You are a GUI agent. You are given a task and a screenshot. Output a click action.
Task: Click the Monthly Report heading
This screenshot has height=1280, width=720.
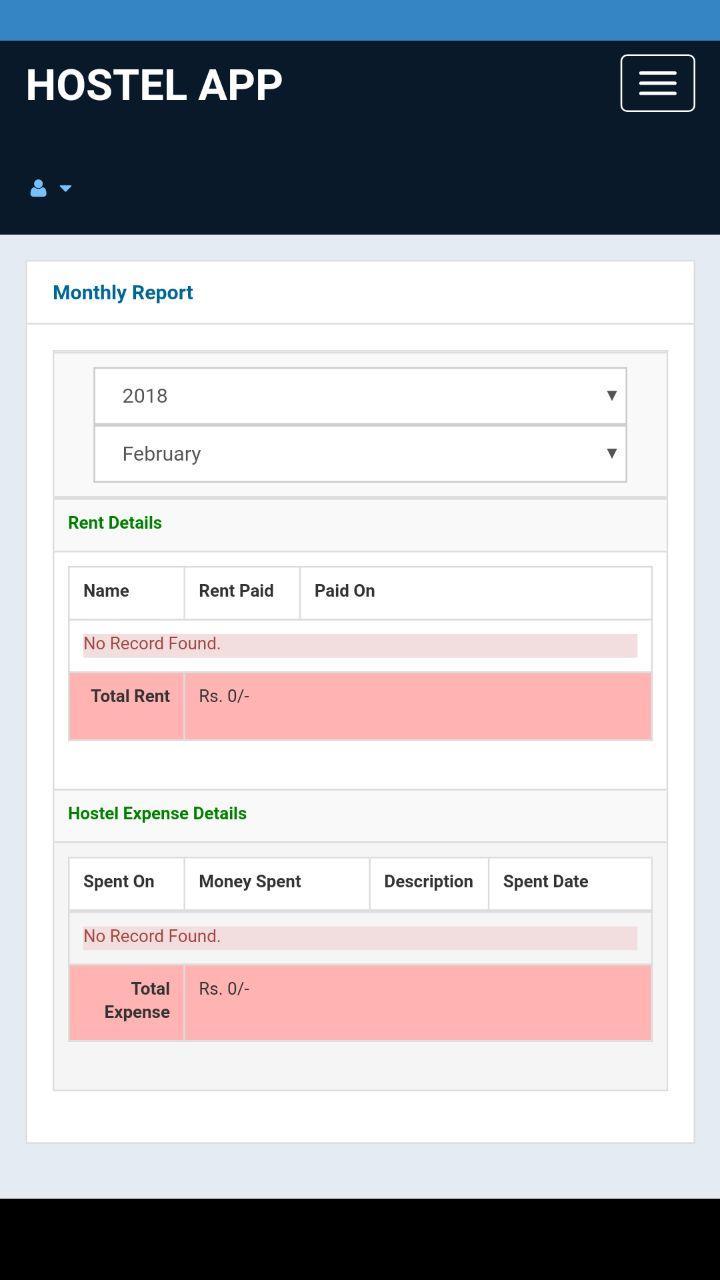tap(123, 292)
